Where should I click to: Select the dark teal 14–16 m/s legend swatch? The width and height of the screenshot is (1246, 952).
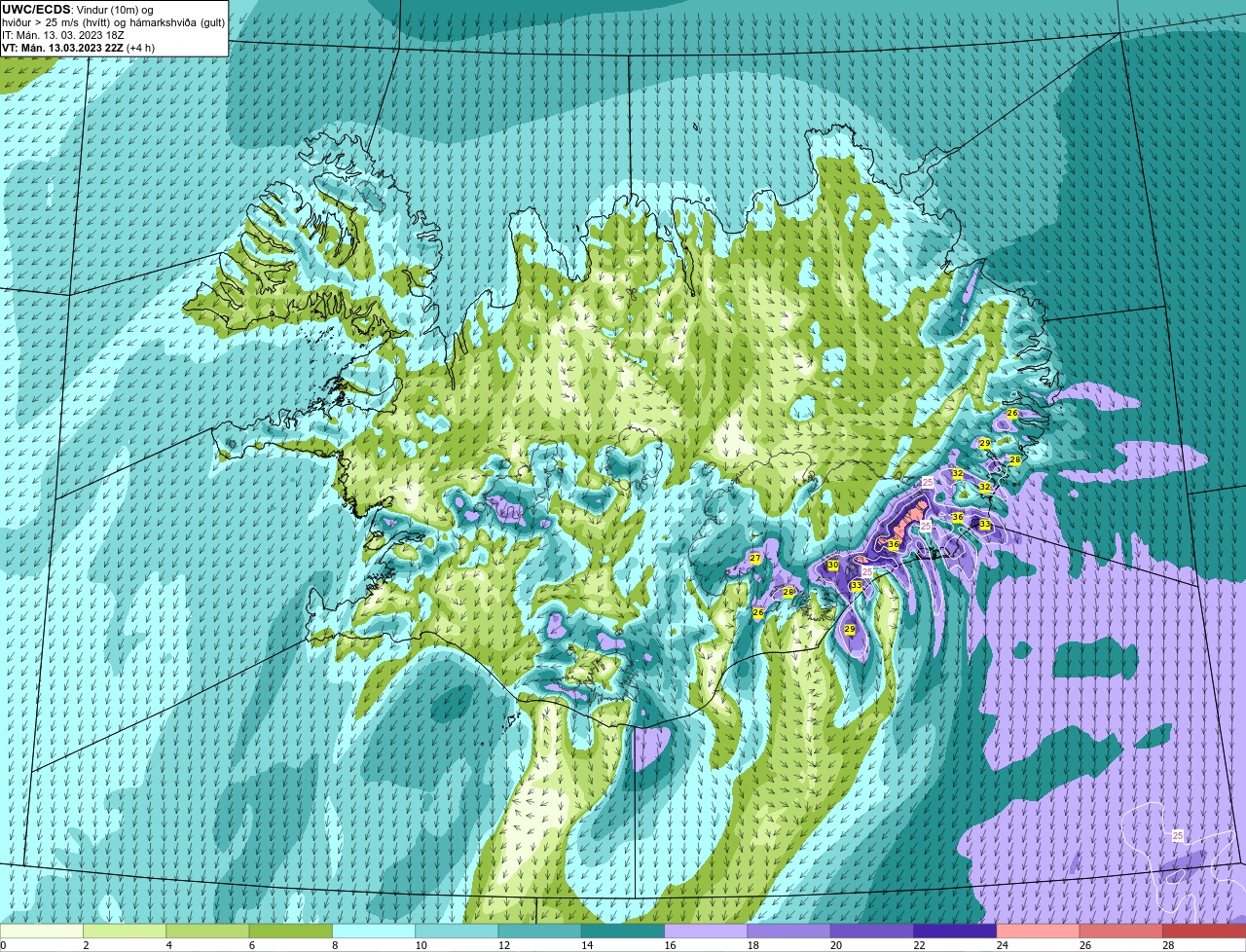pyautogui.click(x=622, y=931)
